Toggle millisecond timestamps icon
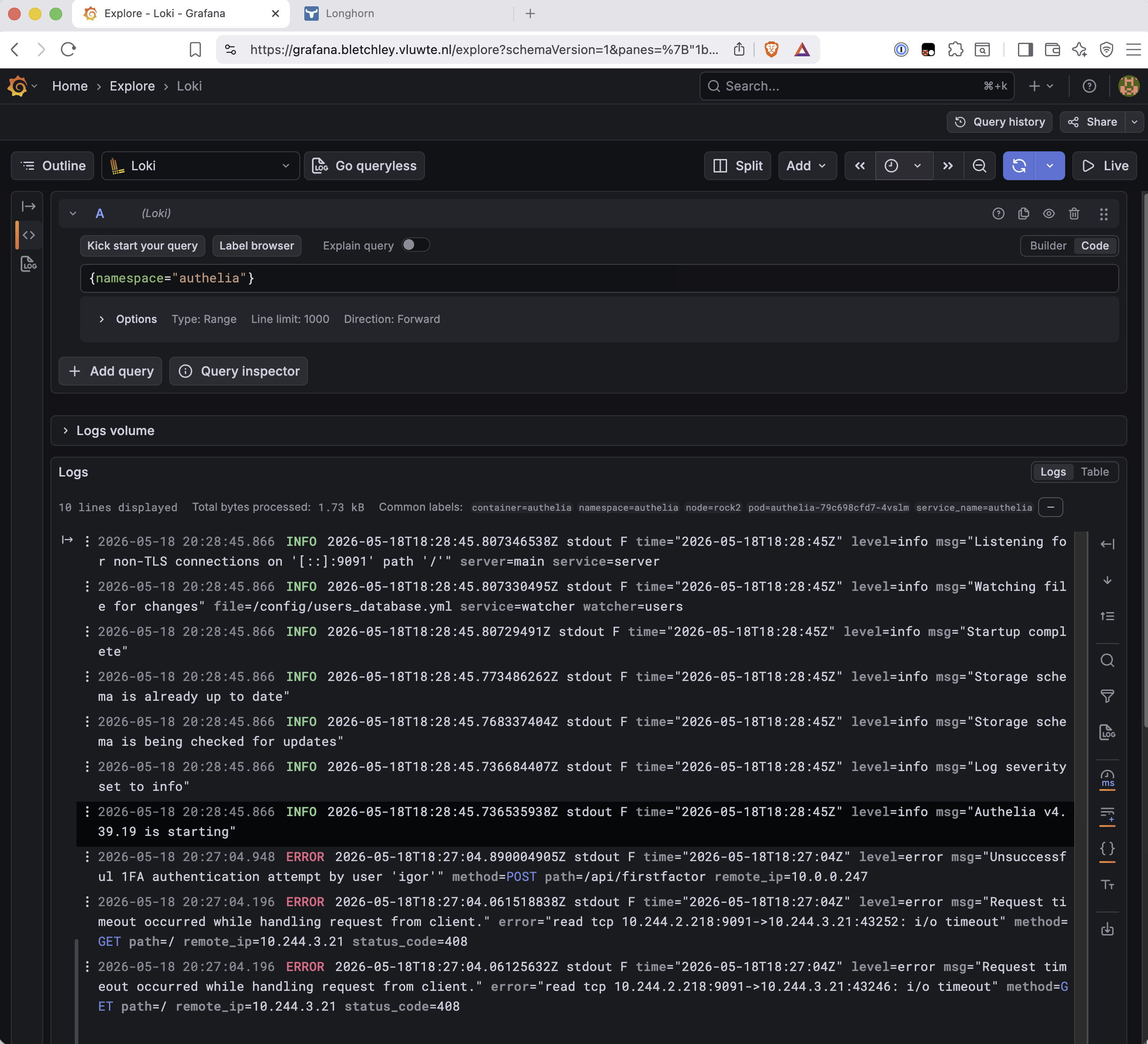 (1107, 779)
